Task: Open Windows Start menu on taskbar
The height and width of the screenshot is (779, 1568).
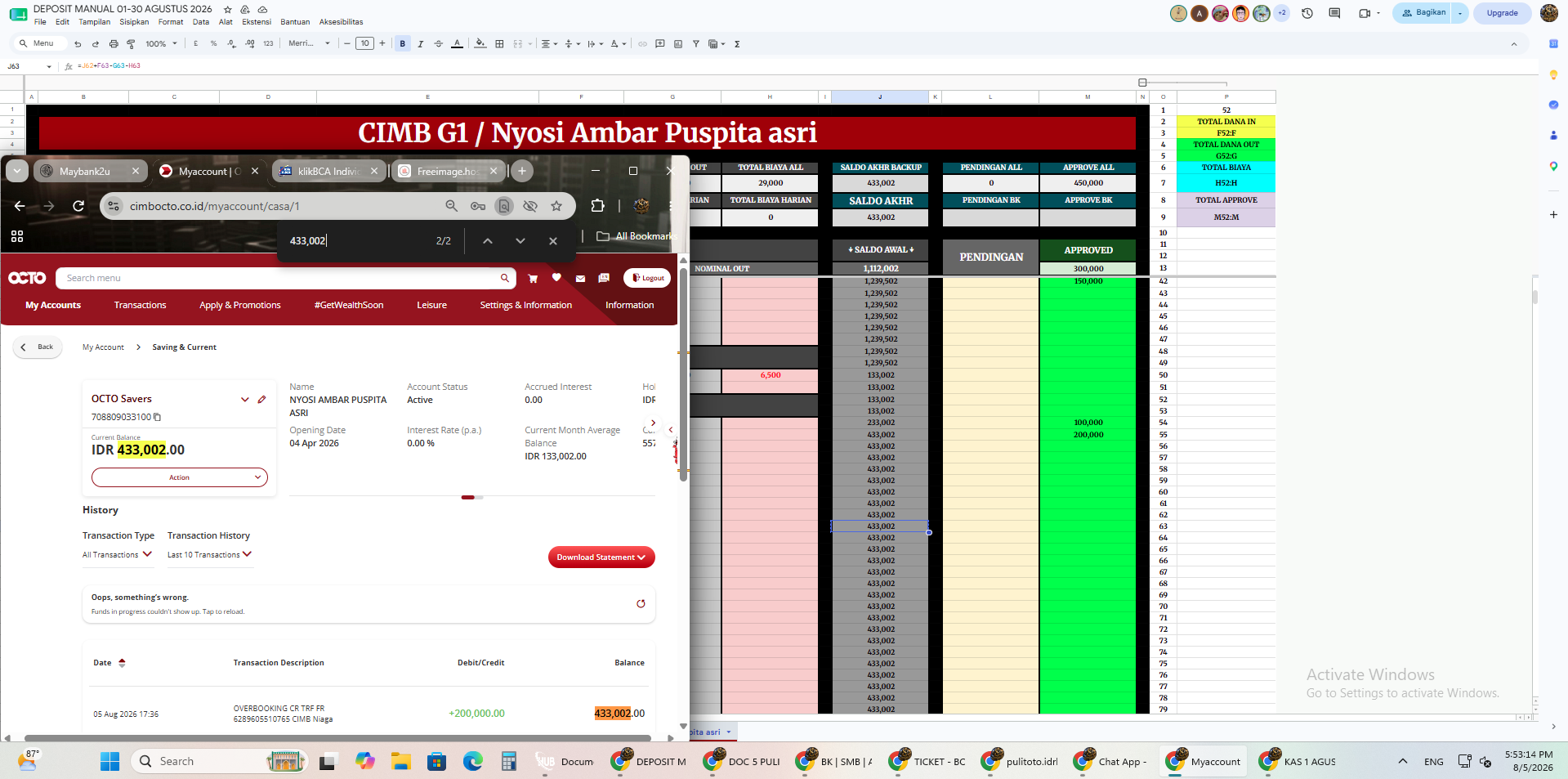Action: 109,762
